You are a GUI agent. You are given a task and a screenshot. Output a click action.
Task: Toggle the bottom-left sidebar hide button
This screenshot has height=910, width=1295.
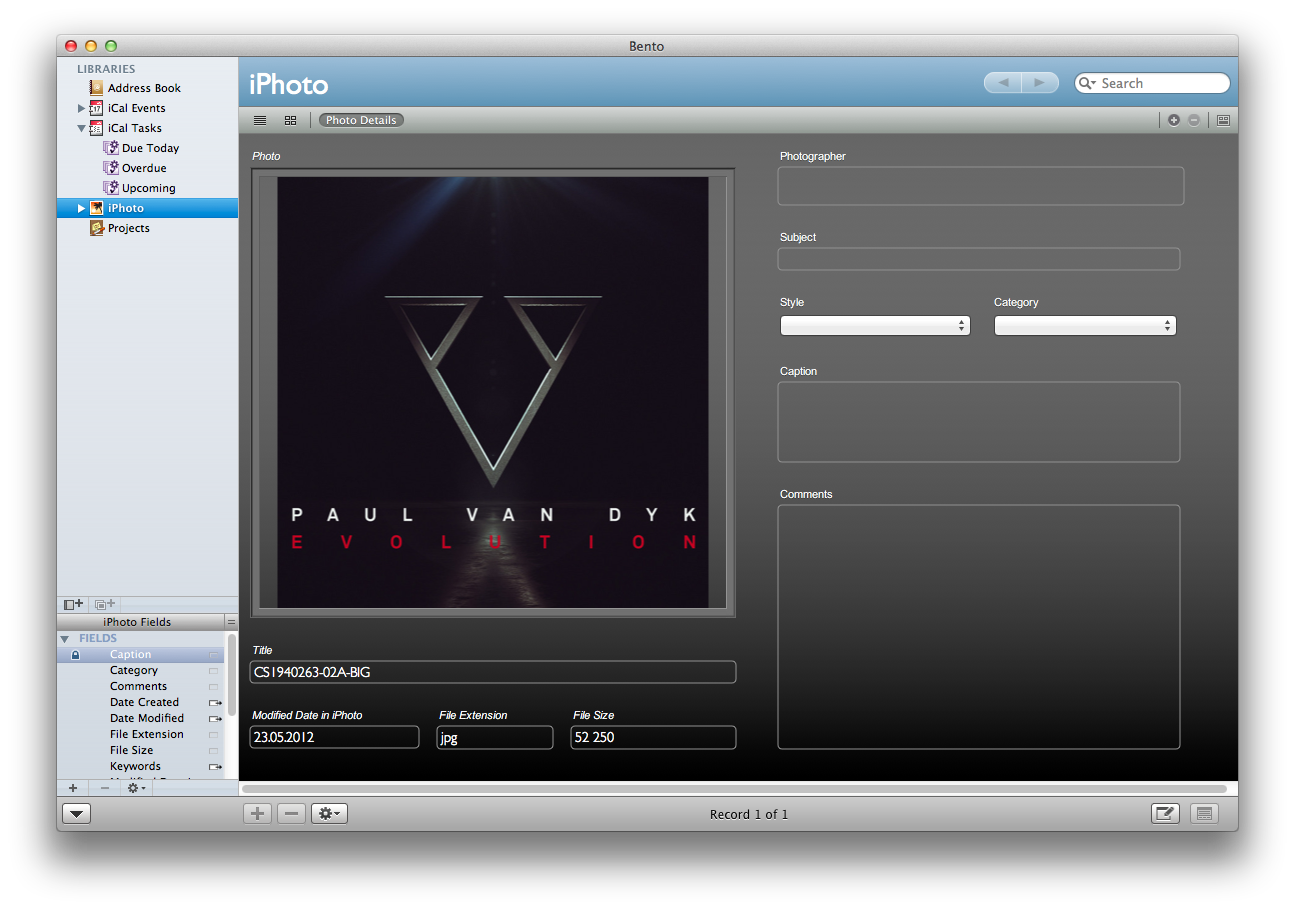coord(76,814)
